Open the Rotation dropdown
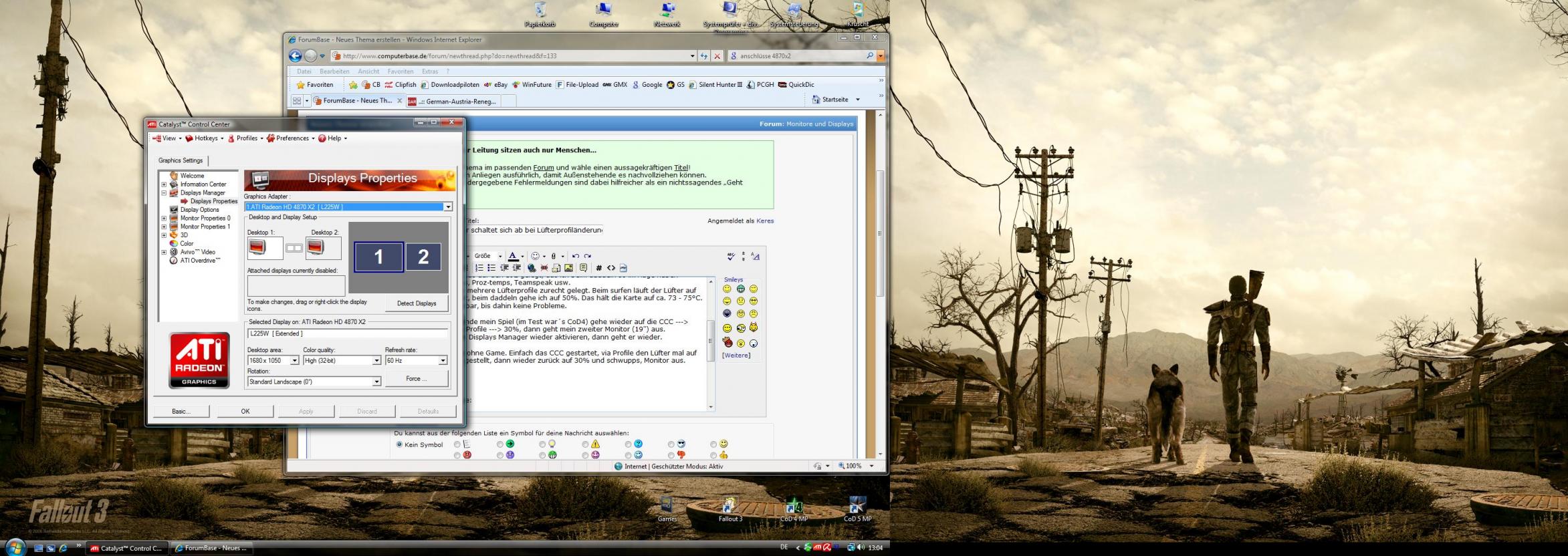The height and width of the screenshot is (556, 1568). click(376, 382)
